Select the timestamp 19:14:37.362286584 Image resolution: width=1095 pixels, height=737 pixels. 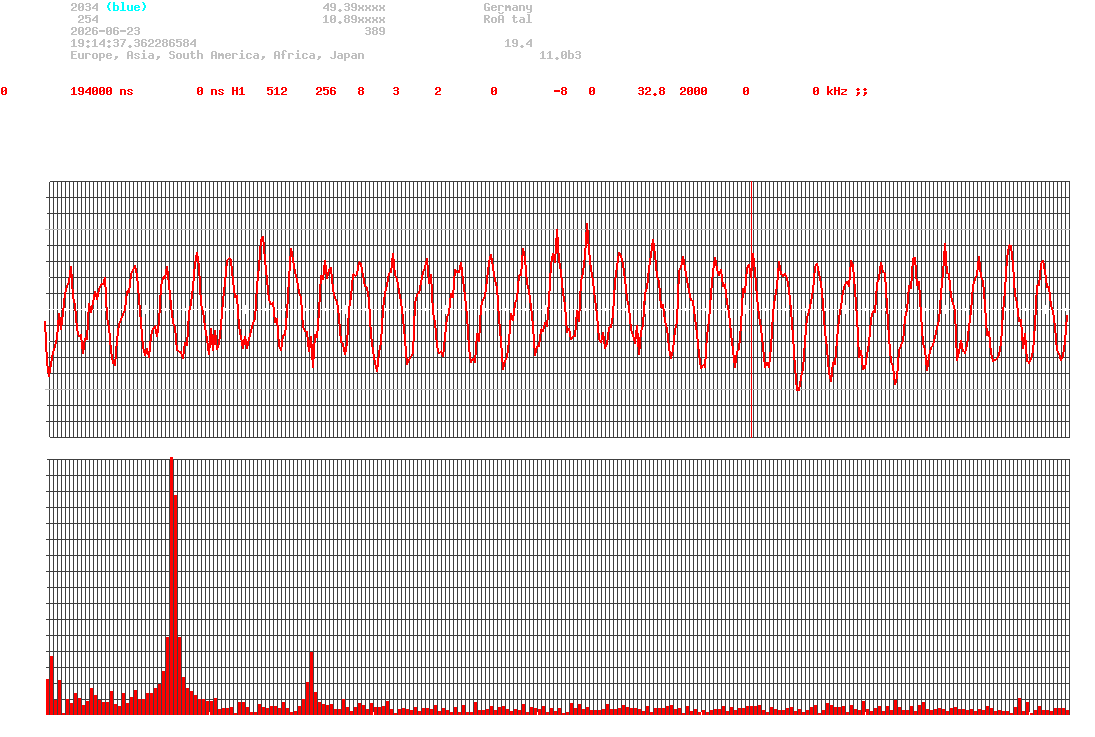[x=133, y=43]
